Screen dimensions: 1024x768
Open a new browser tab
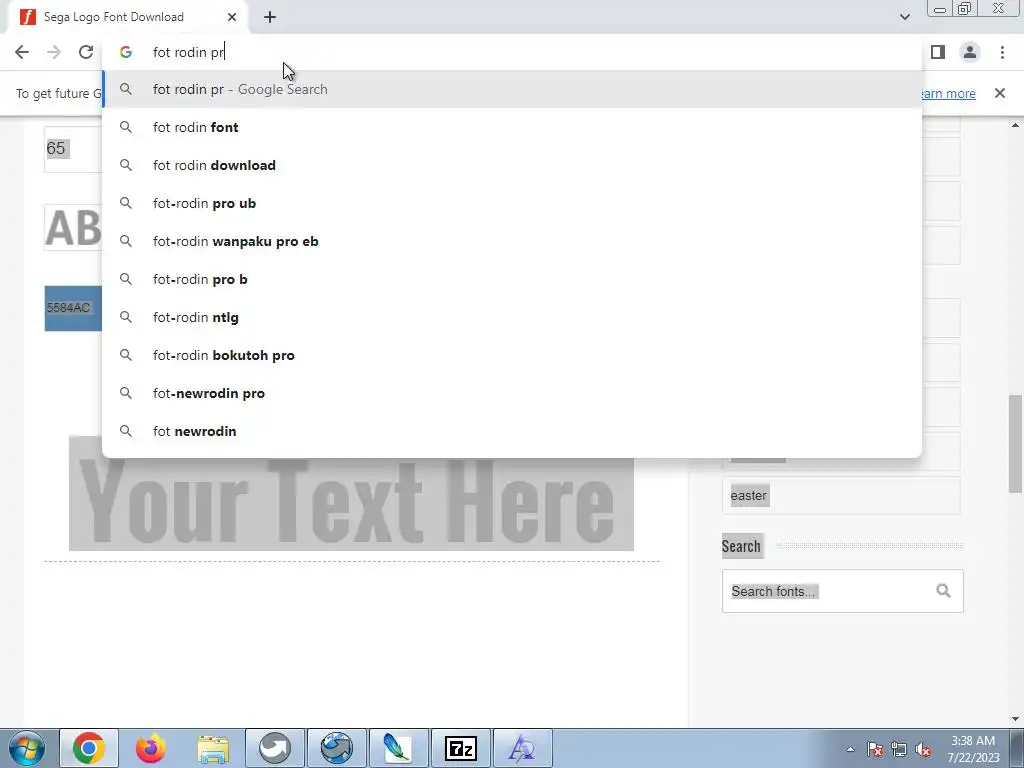[270, 18]
